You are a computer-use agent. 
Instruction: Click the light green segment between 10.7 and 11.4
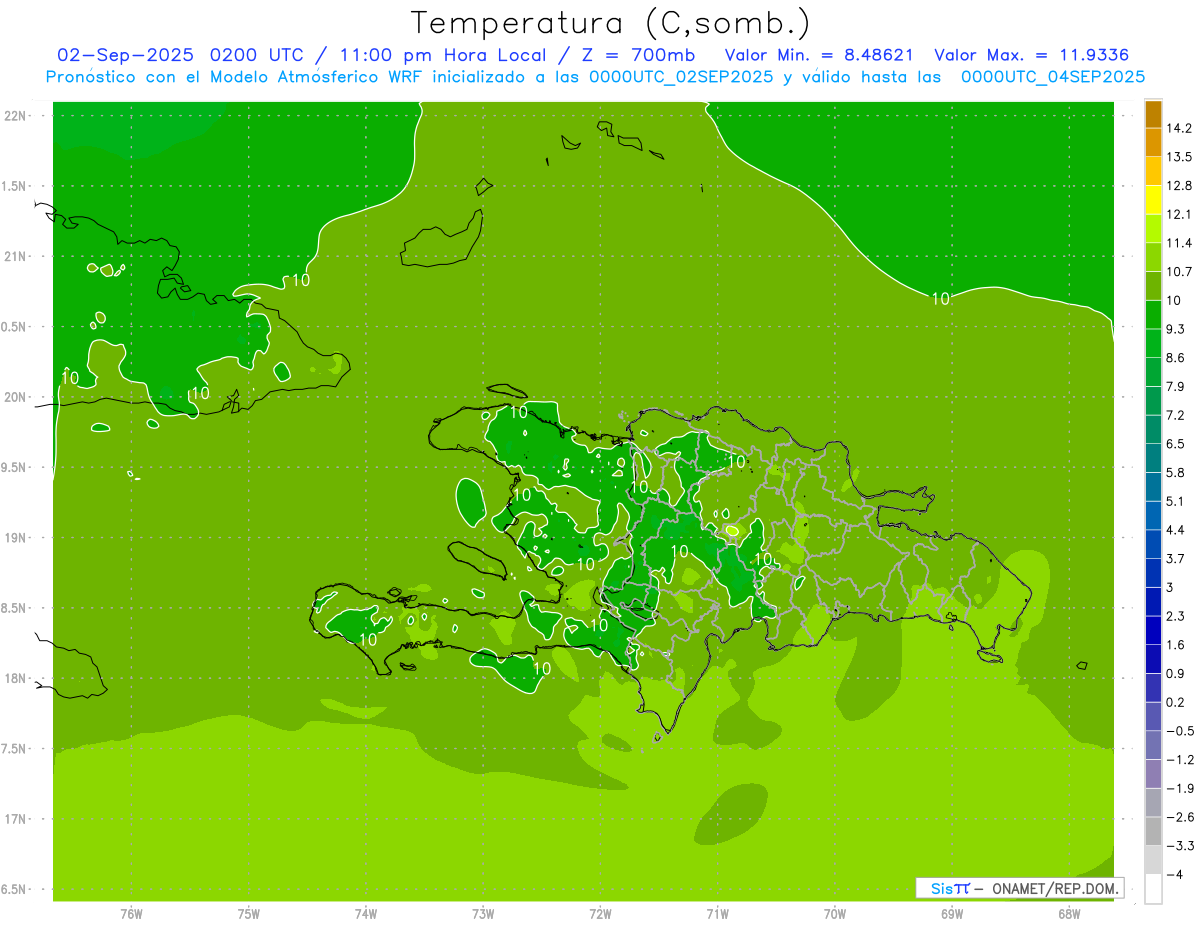(x=1153, y=257)
